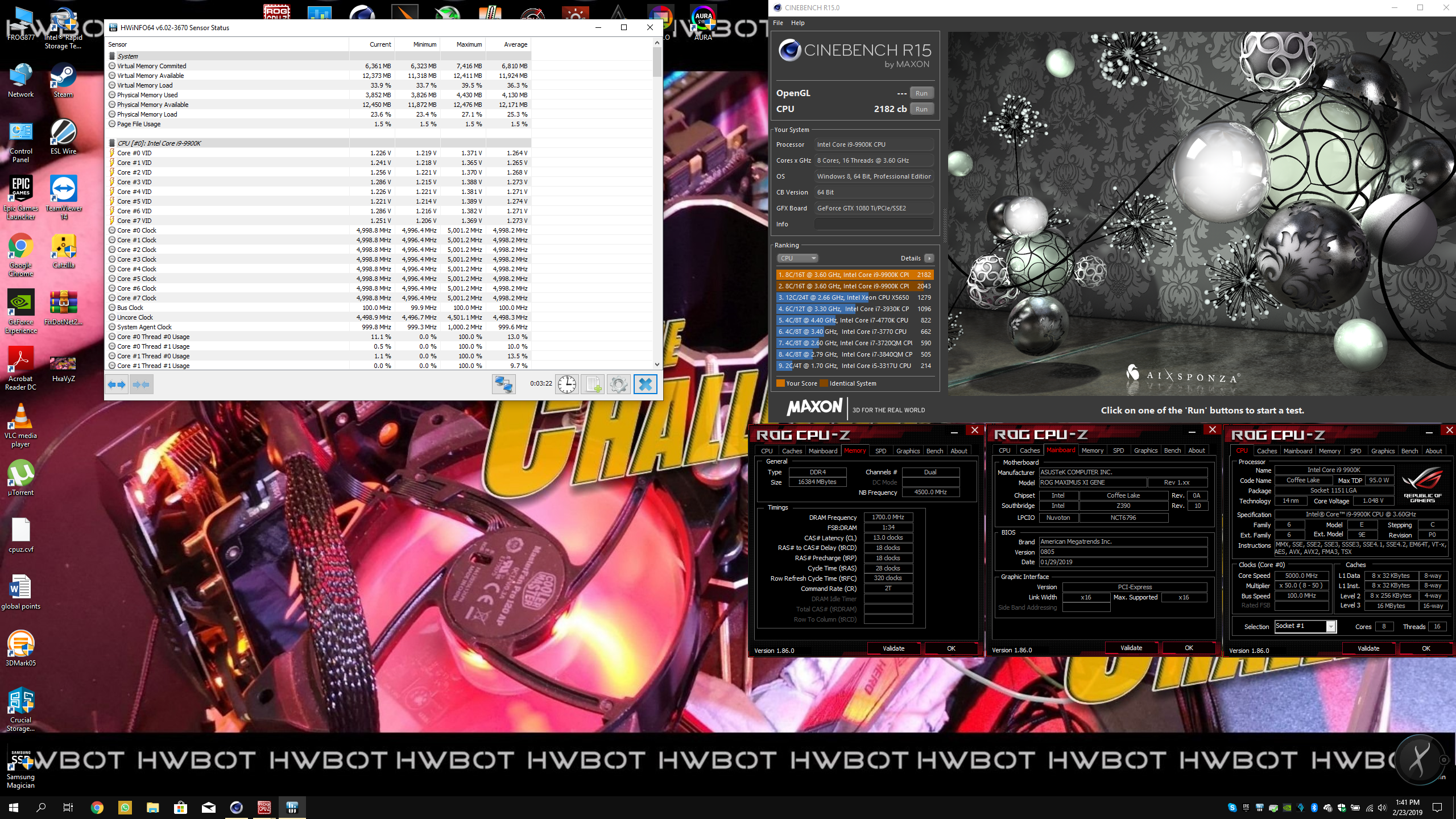Click the HWiNFO scroll down arrow

coord(657,365)
